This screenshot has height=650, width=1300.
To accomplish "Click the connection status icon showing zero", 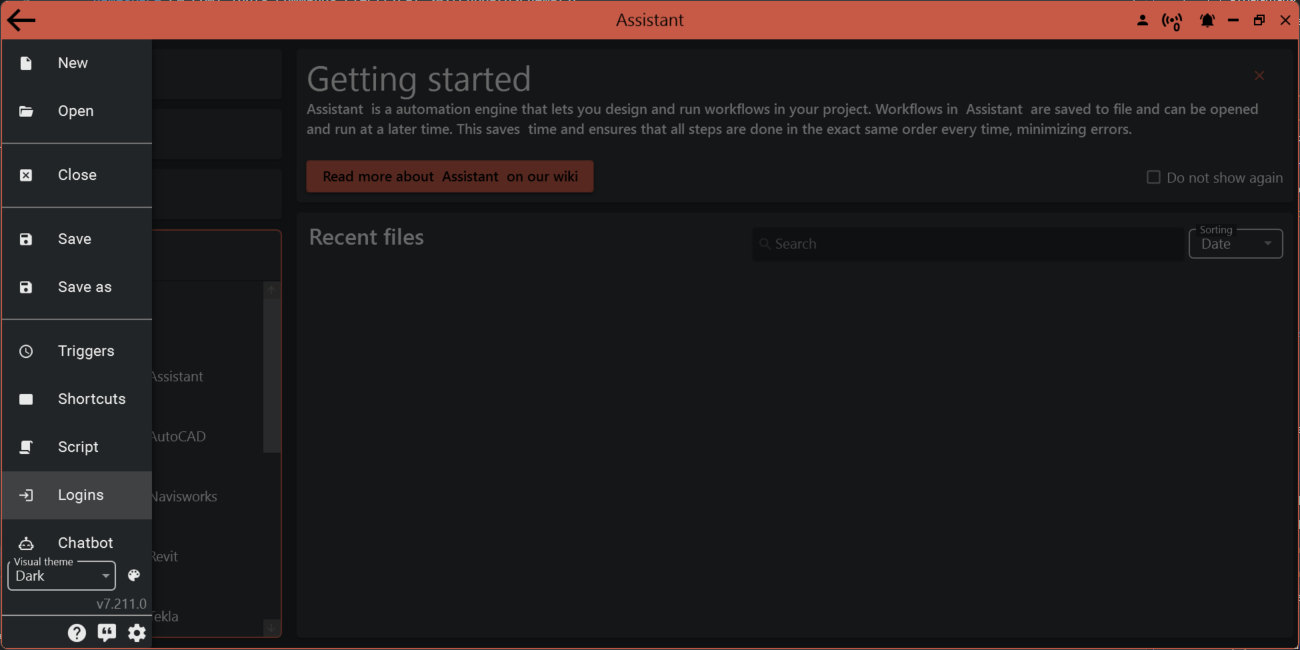I will (1172, 19).
